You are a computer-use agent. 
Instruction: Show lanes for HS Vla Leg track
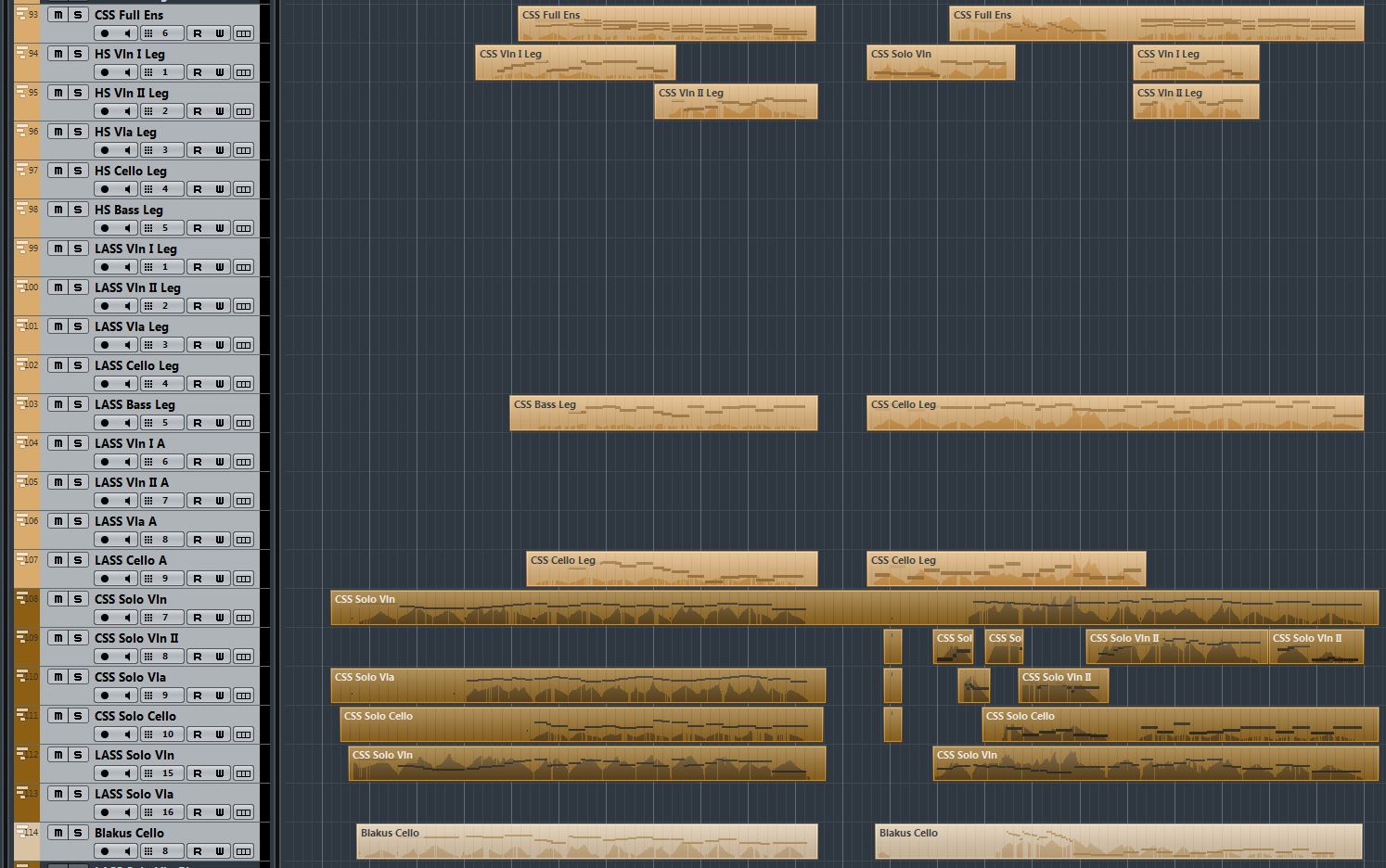pyautogui.click(x=243, y=150)
